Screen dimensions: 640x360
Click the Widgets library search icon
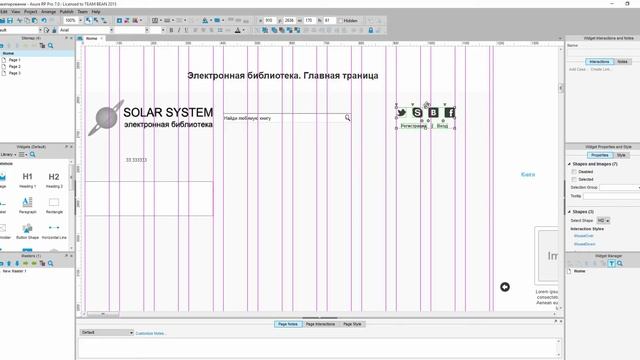coord(33,155)
